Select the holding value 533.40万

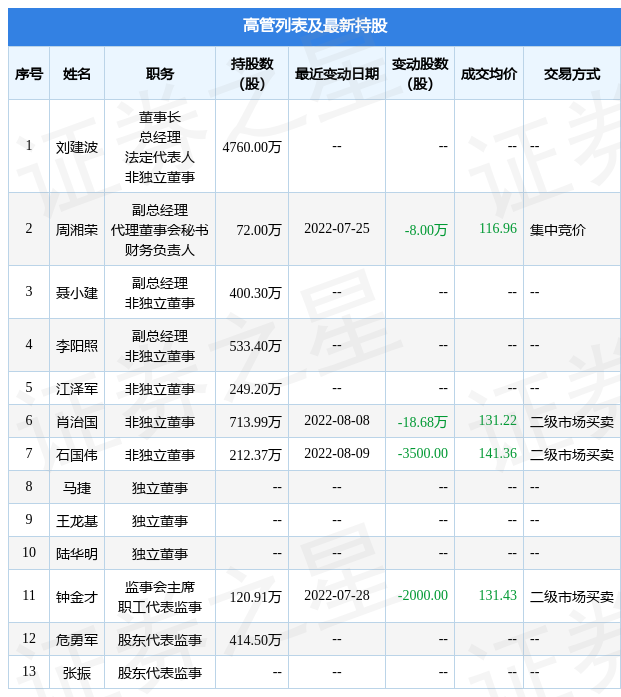coord(256,346)
